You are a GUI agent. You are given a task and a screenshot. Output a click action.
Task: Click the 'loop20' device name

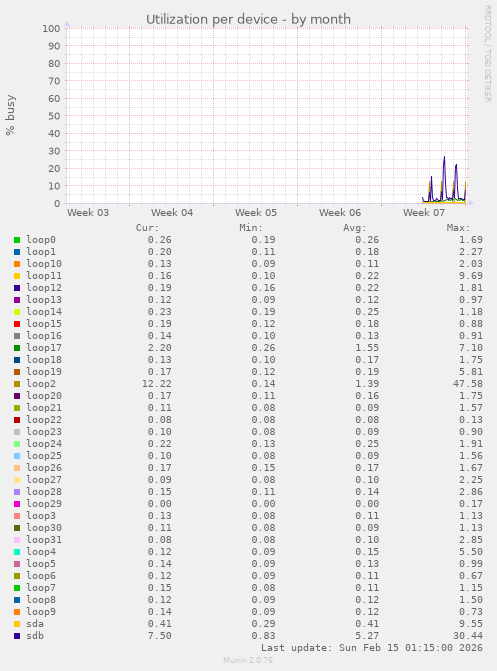tap(44, 396)
